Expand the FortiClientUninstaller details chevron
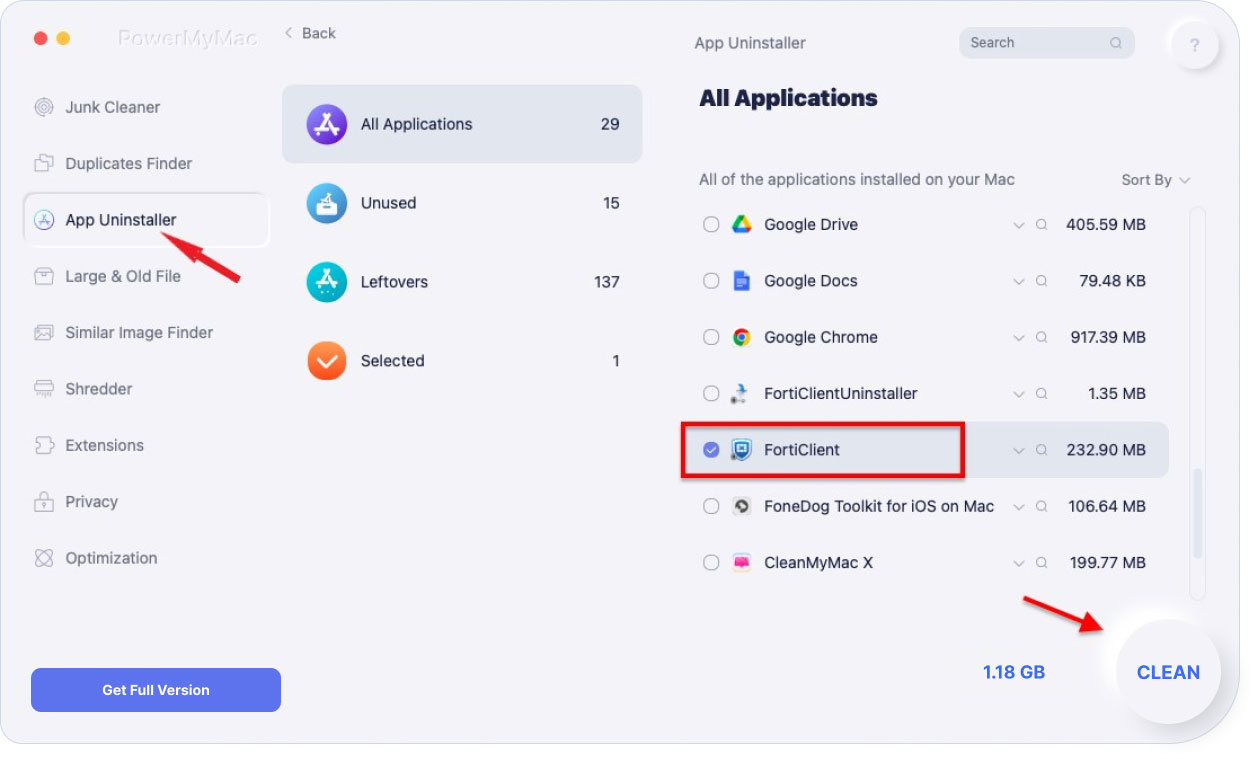 coord(1019,394)
